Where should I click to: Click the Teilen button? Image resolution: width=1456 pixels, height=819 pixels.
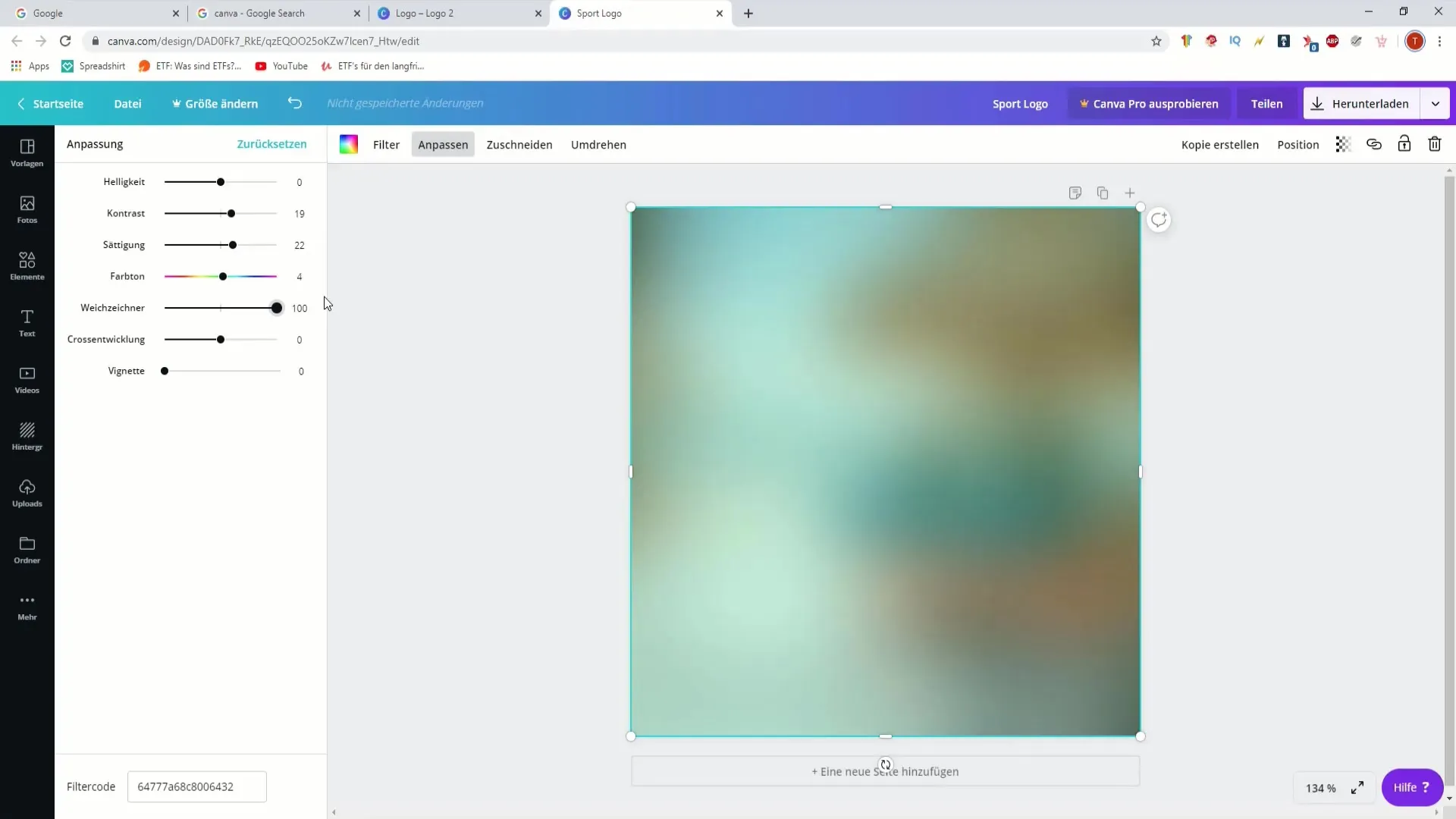[x=1266, y=104]
